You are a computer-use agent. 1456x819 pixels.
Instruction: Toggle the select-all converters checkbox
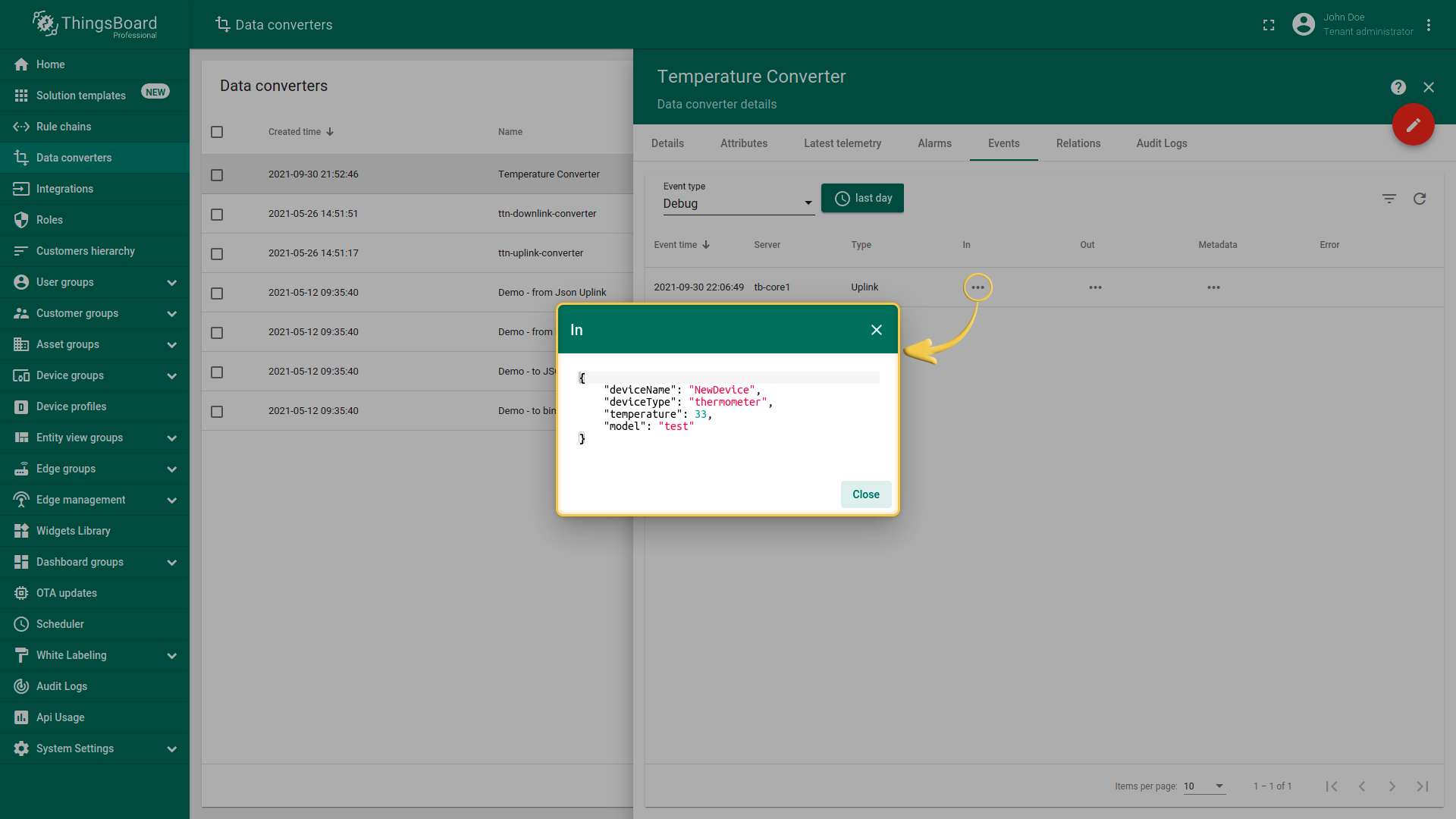[217, 132]
